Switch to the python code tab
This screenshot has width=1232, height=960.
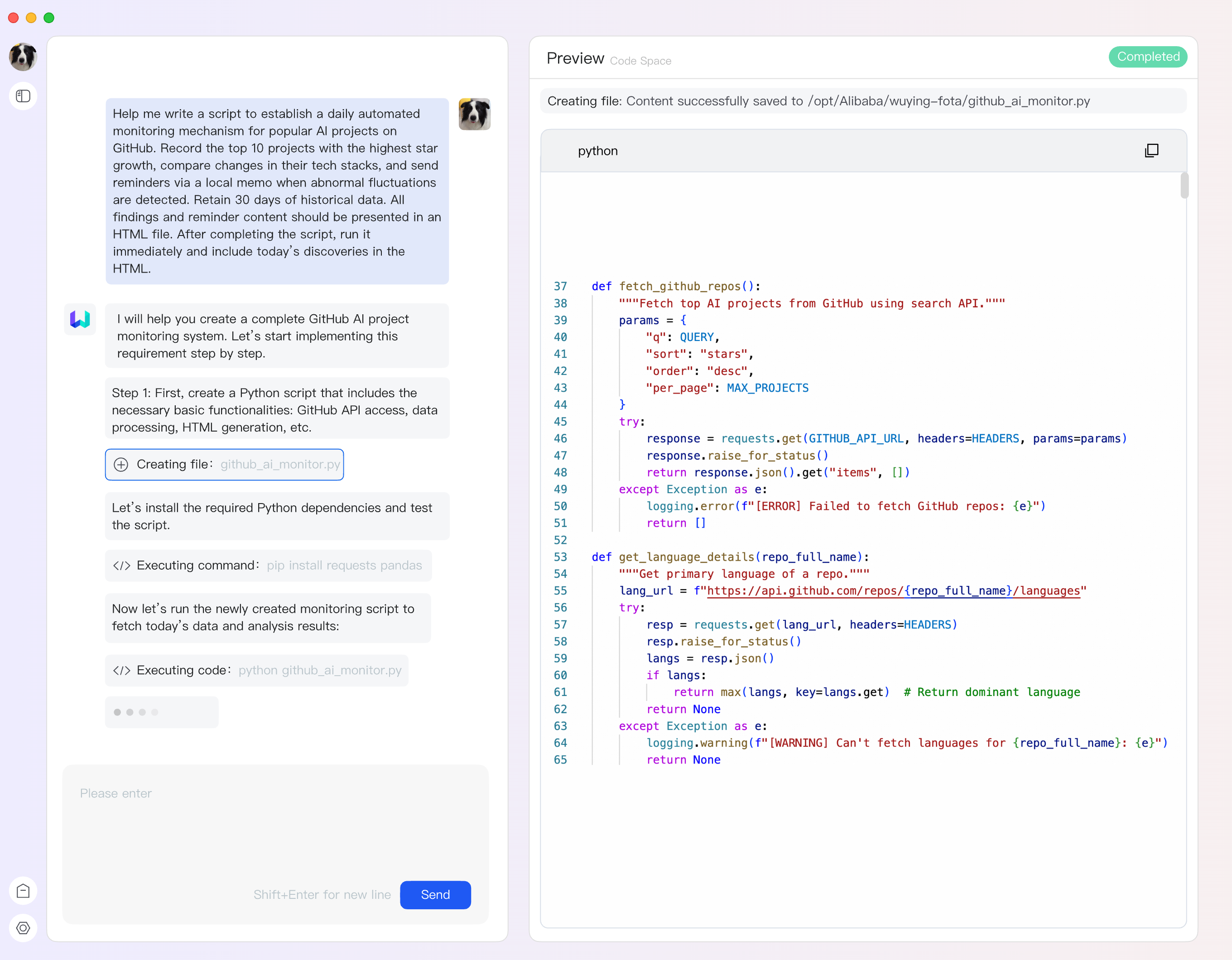coord(598,151)
